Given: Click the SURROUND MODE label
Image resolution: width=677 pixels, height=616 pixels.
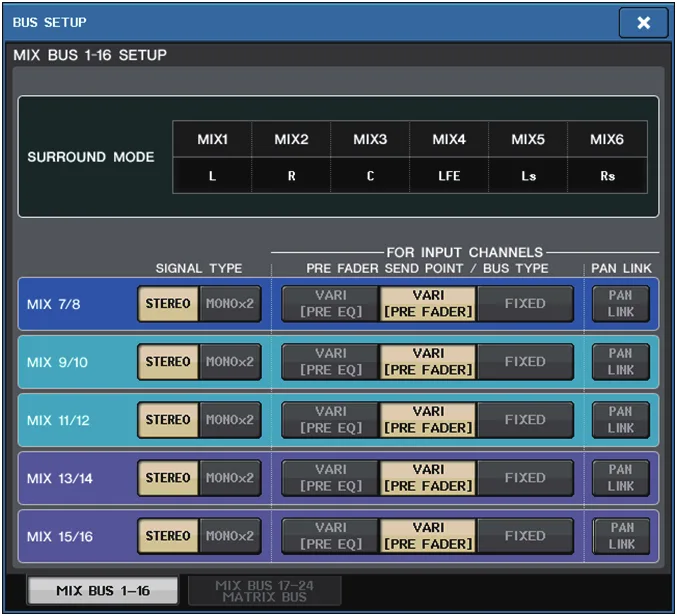Looking at the screenshot, I should tap(91, 157).
